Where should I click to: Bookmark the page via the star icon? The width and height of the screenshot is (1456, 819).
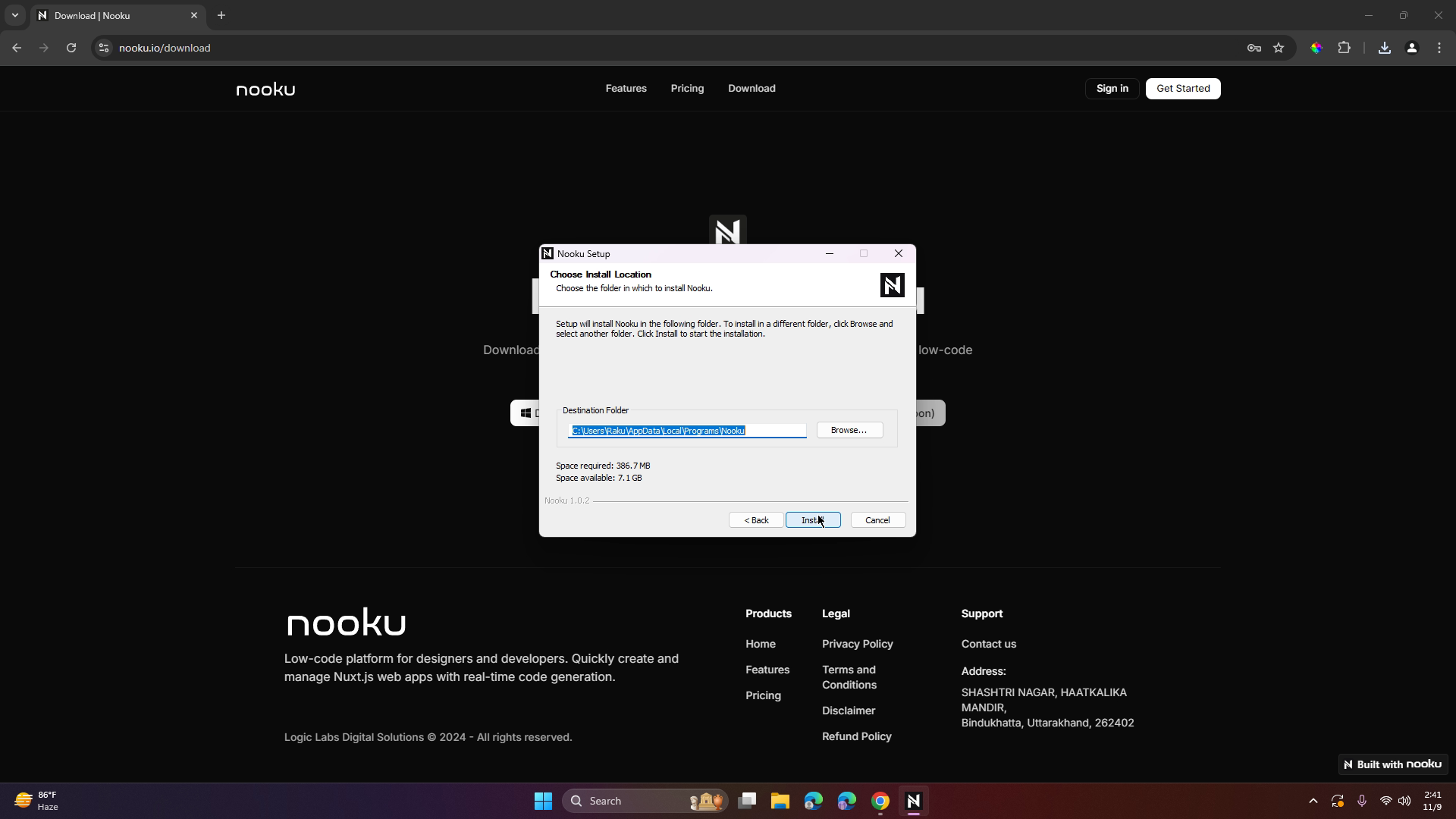[x=1279, y=48]
